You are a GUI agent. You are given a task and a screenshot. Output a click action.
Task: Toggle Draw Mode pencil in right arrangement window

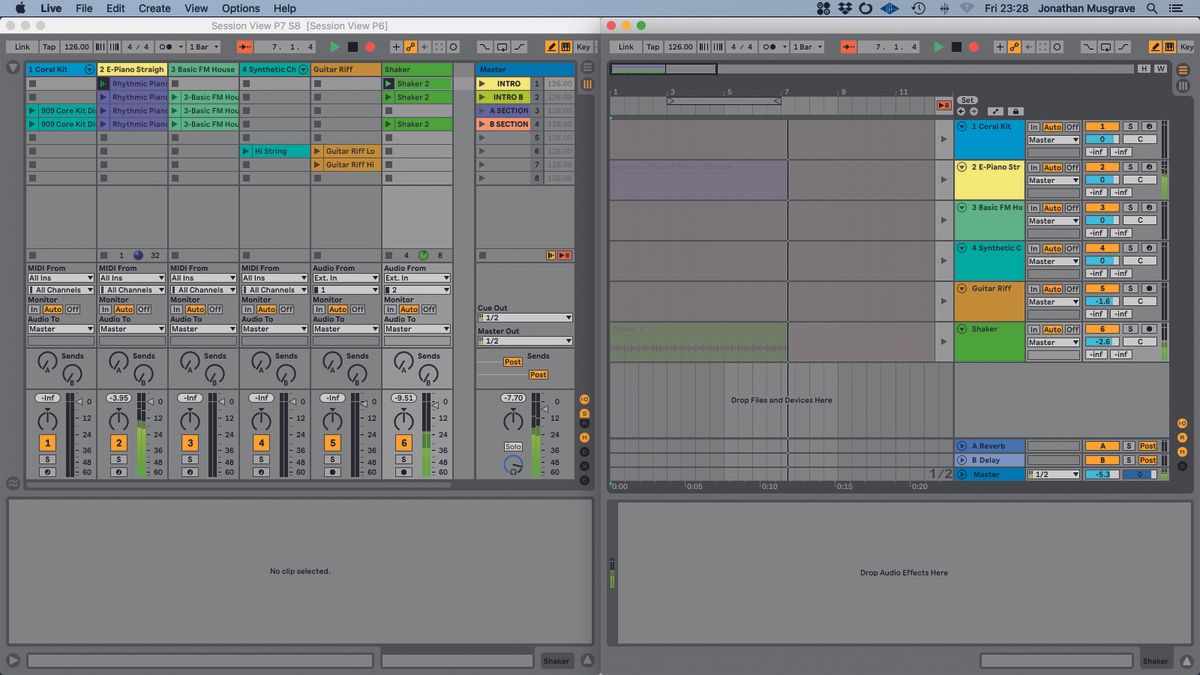click(x=1155, y=47)
